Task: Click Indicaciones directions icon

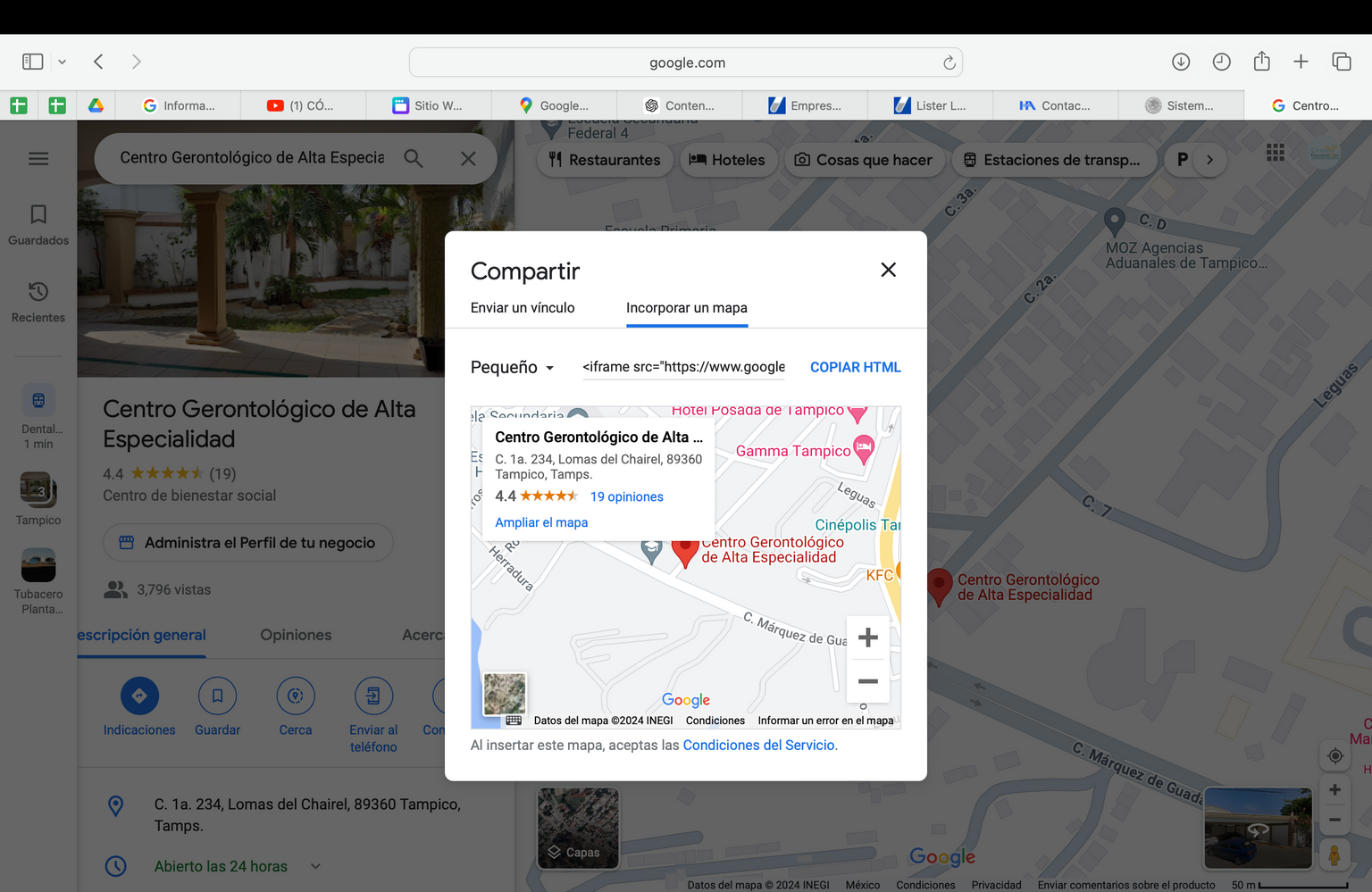Action: pyautogui.click(x=139, y=696)
